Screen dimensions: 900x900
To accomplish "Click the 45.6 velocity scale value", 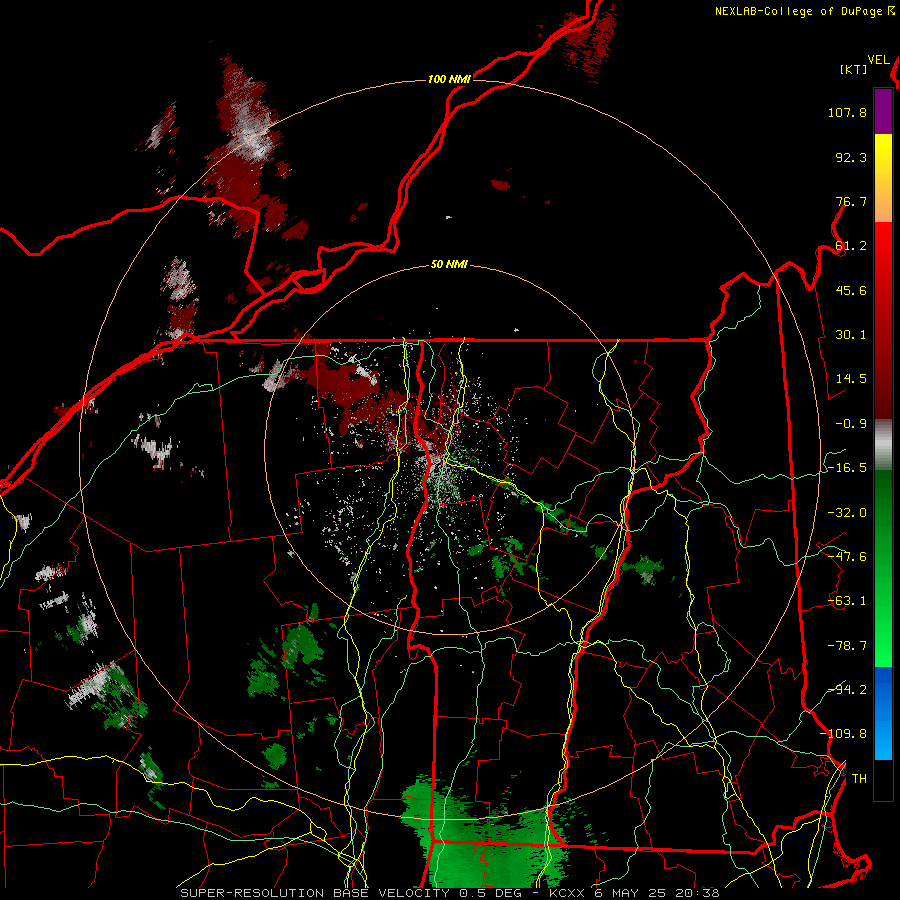I will (x=851, y=290).
